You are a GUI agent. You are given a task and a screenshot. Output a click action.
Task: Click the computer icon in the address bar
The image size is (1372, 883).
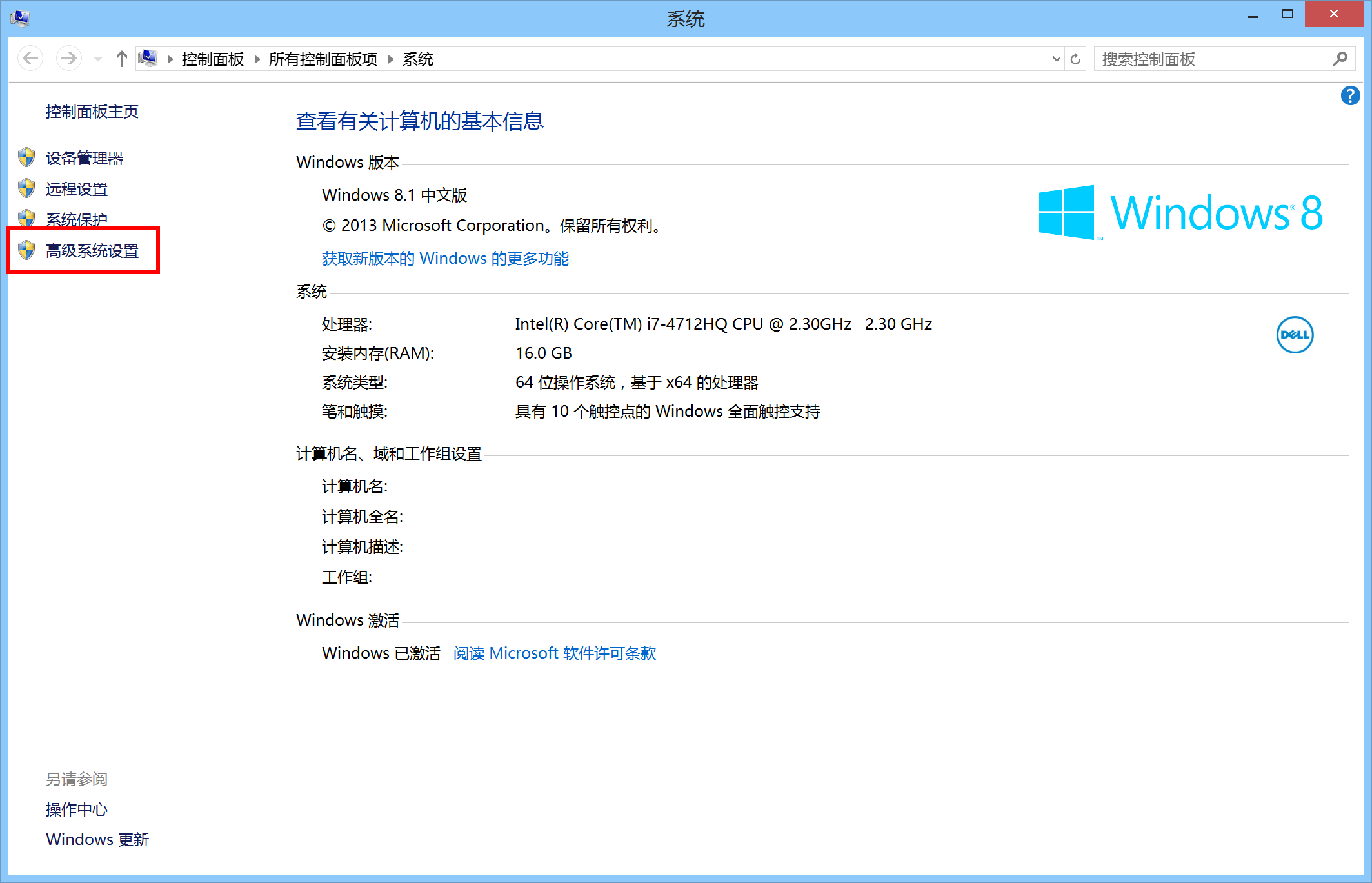[x=148, y=59]
